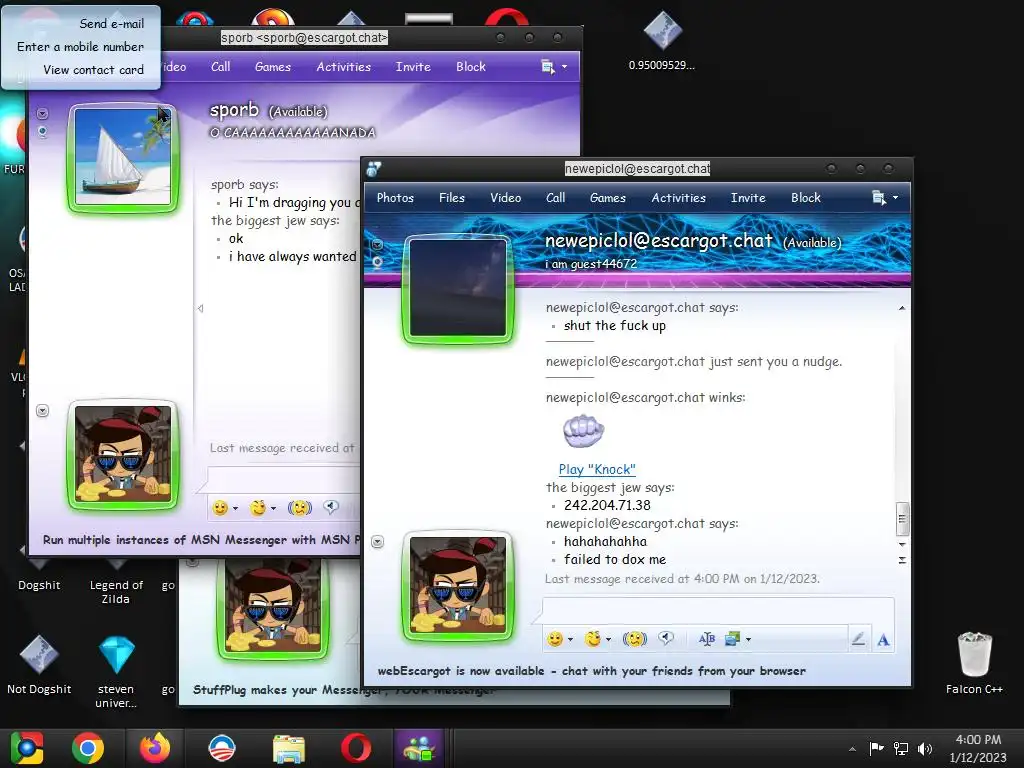Switch to text typing mode in newepiclol chat
The height and width of the screenshot is (768, 1024).
point(883,639)
